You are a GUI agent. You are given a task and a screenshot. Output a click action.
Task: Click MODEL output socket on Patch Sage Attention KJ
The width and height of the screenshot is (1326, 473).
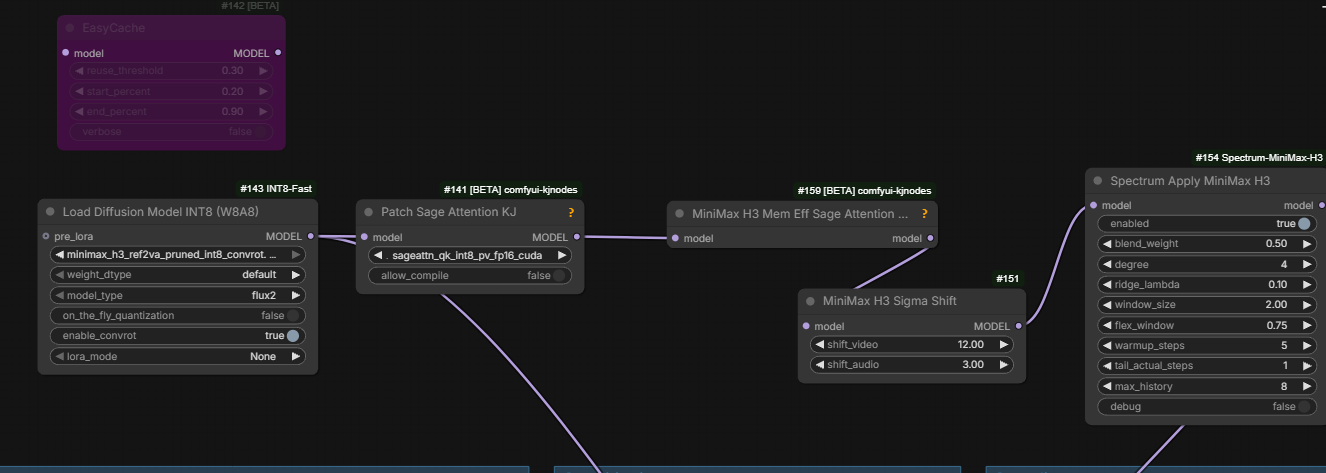(576, 237)
